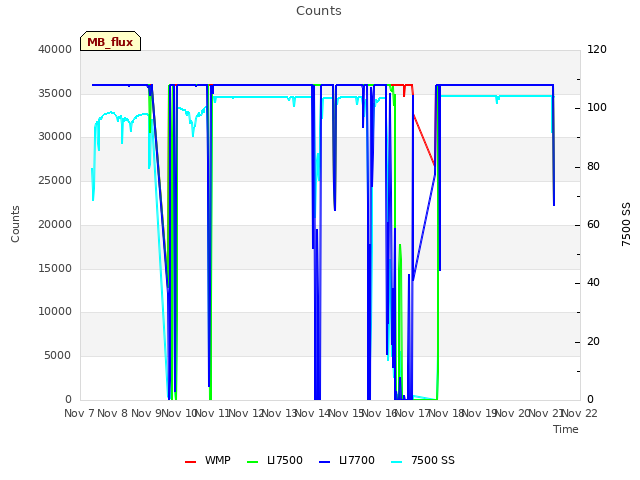The height and width of the screenshot is (480, 640).
Task: Click the 'Time' x-axis label
Action: point(566,429)
